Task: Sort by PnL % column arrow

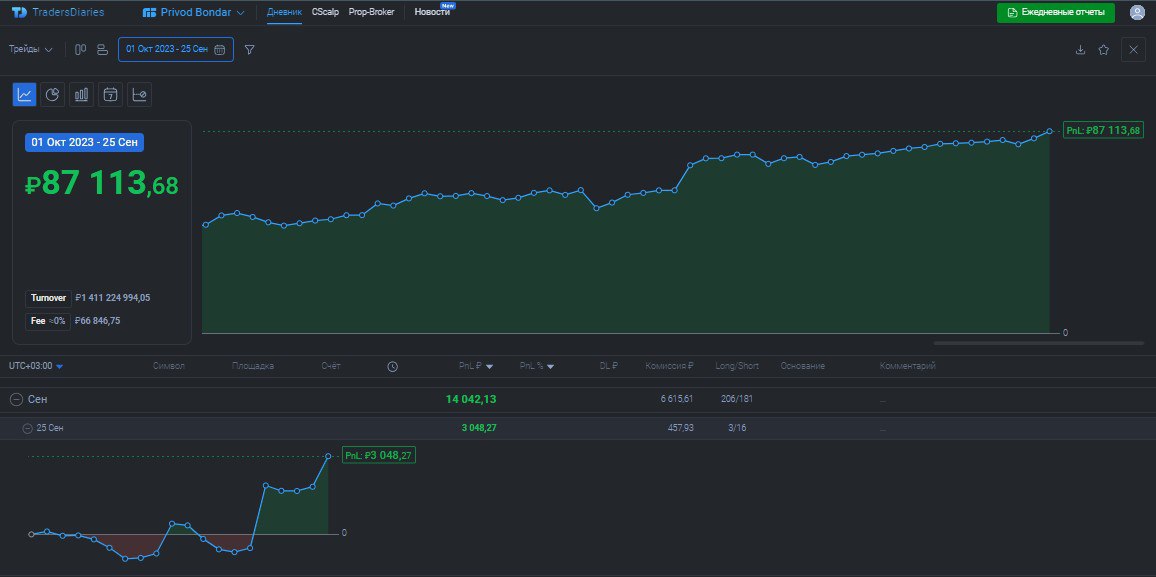Action: tap(551, 367)
